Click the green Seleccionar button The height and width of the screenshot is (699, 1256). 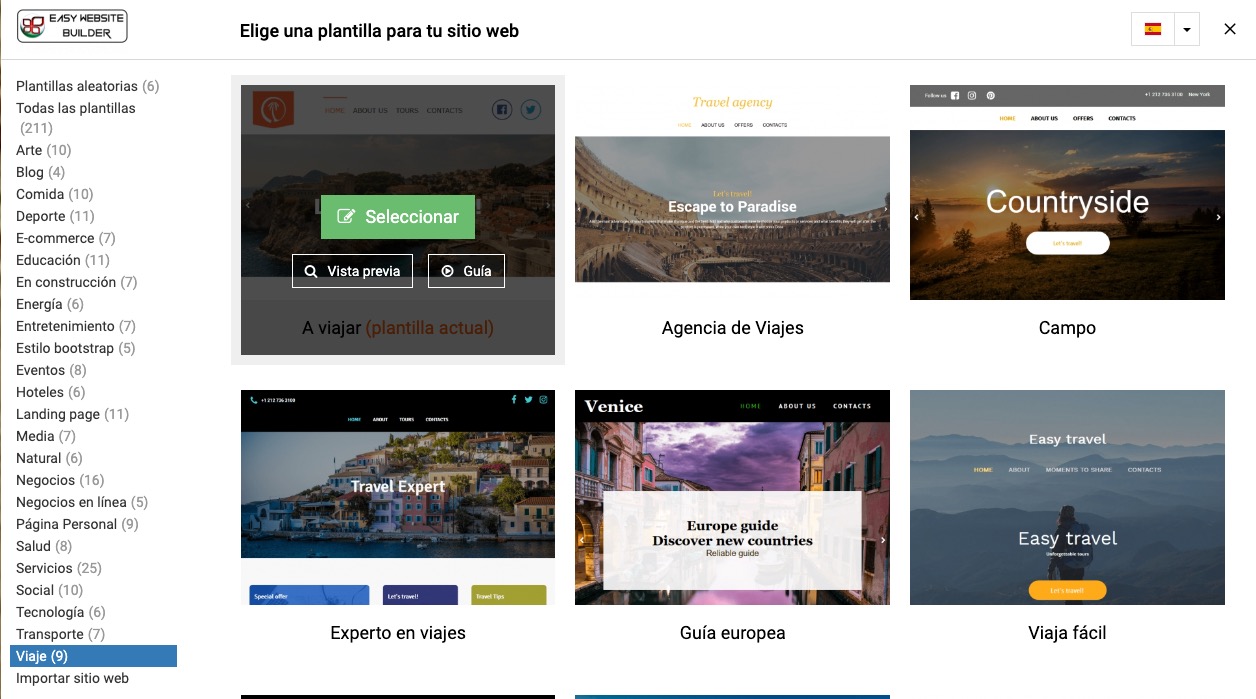(x=398, y=217)
